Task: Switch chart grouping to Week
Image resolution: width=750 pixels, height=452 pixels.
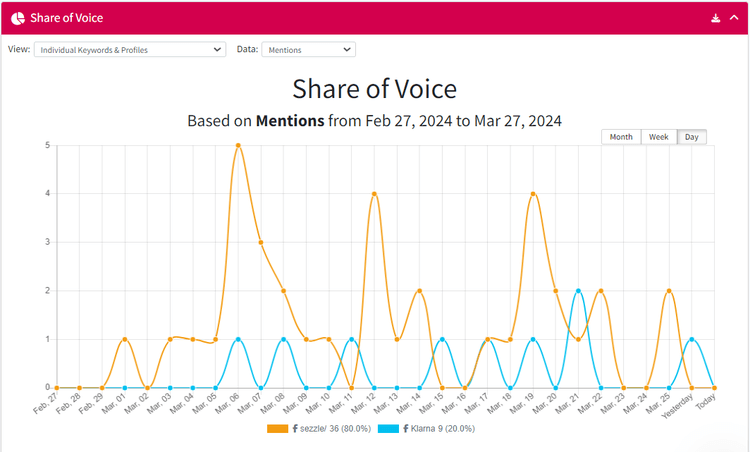Action: click(x=659, y=137)
